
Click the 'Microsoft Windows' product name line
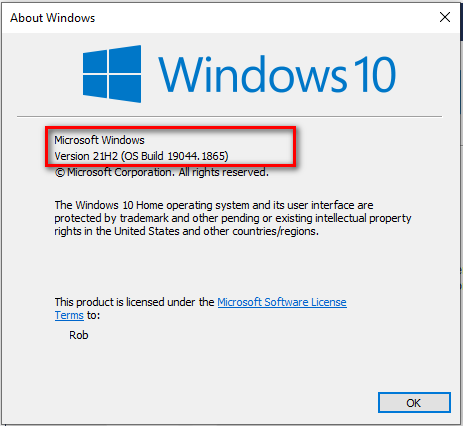point(99,140)
